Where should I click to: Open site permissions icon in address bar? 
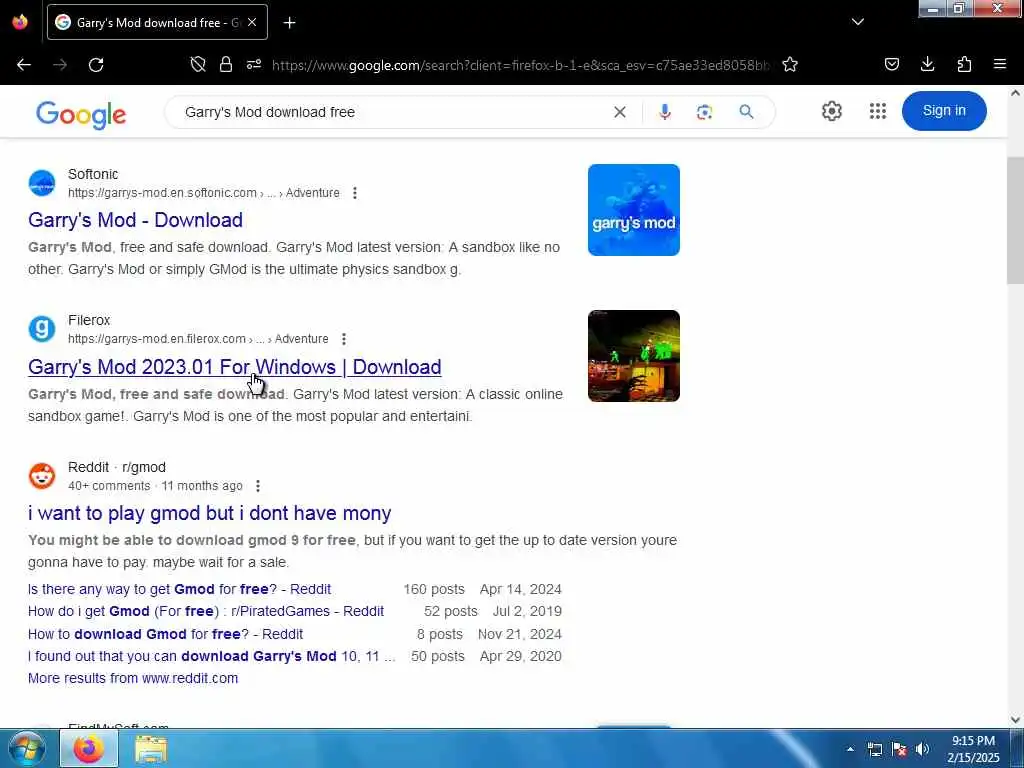[x=254, y=64]
